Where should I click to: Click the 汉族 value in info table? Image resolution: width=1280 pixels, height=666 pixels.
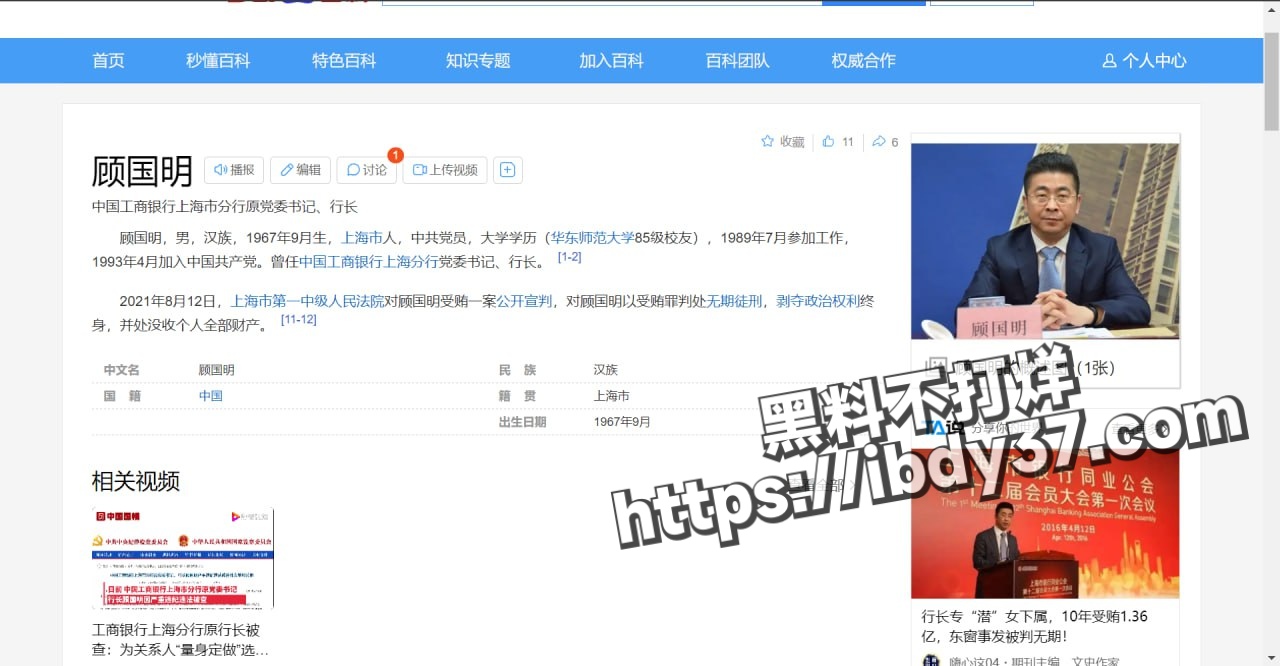coord(606,370)
